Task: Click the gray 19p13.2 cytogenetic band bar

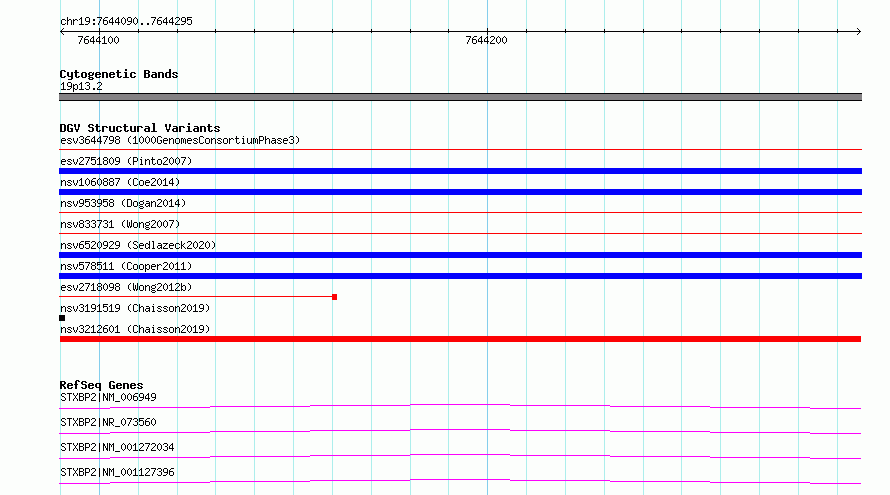Action: point(460,97)
